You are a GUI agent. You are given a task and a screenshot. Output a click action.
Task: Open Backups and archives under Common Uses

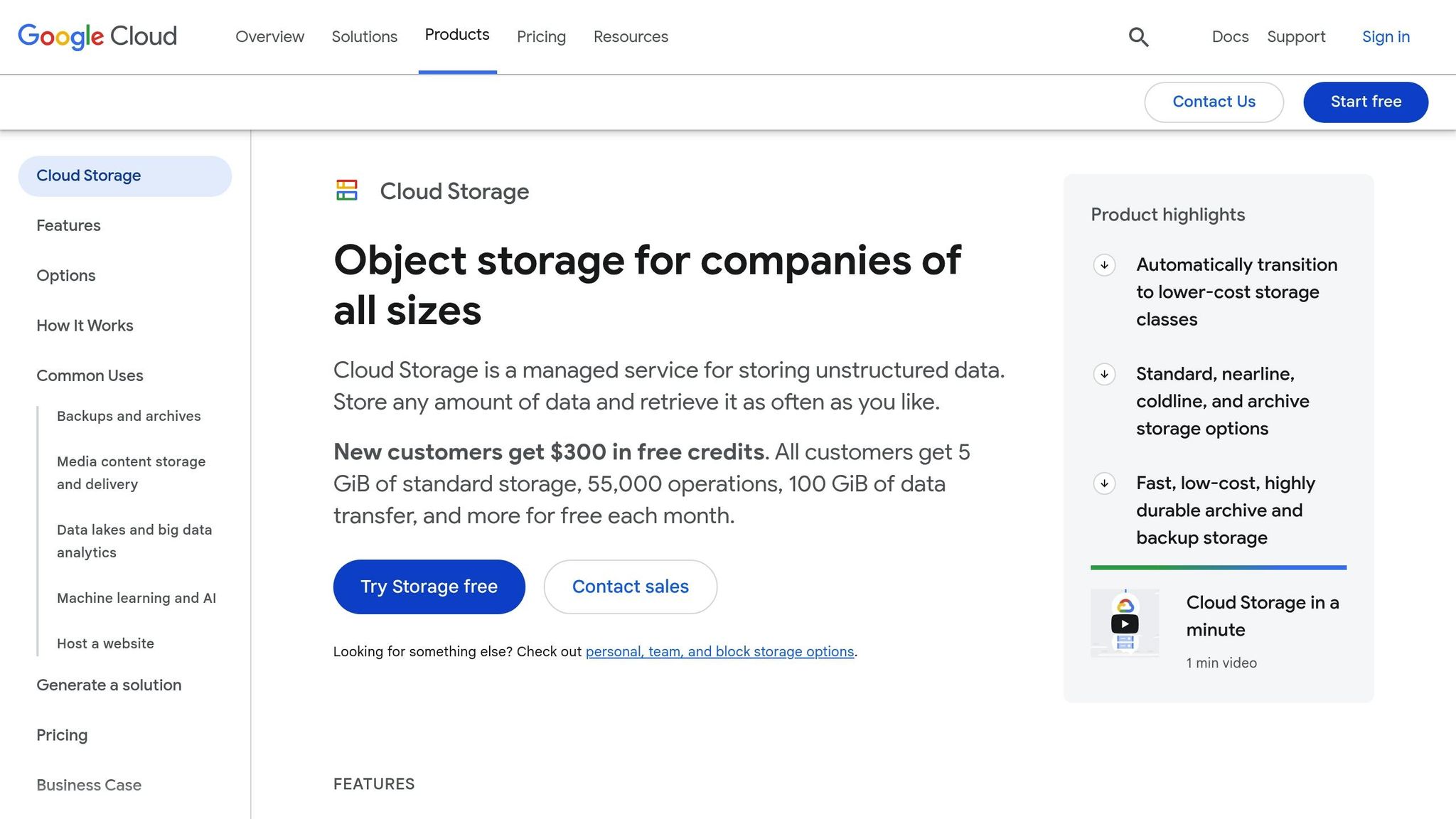tap(129, 416)
